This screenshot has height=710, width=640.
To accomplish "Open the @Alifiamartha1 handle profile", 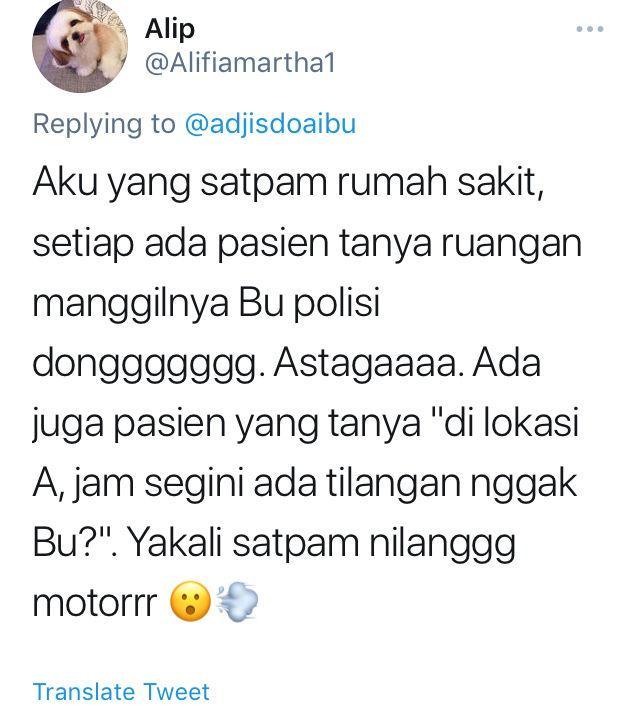I will (x=240, y=63).
